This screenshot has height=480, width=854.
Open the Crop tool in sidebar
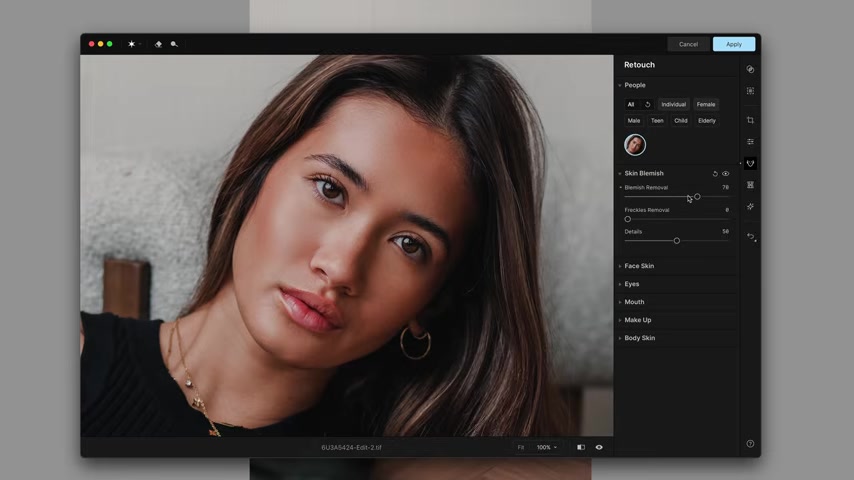click(750, 120)
